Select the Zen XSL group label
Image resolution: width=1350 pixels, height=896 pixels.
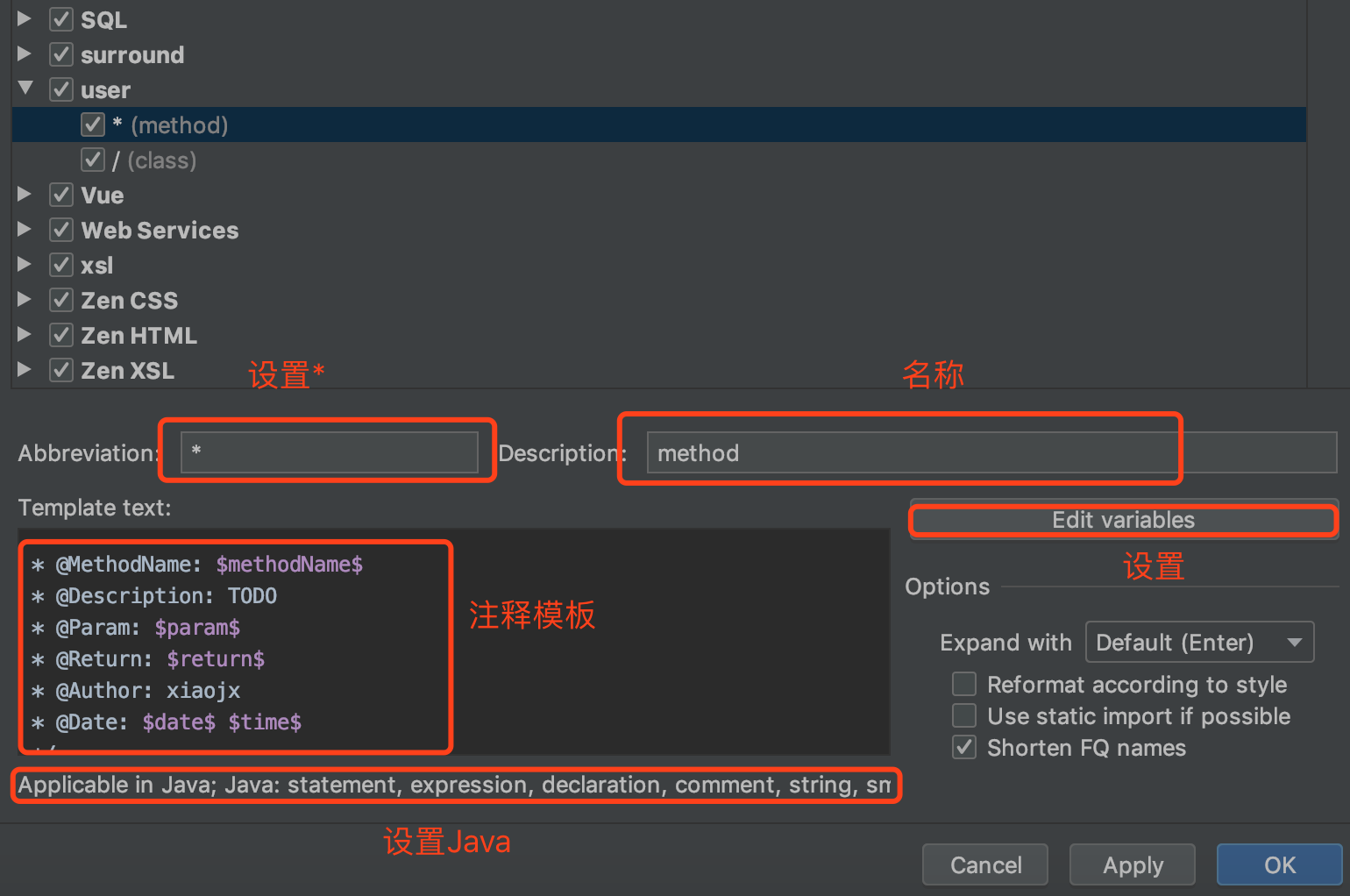click(x=128, y=370)
